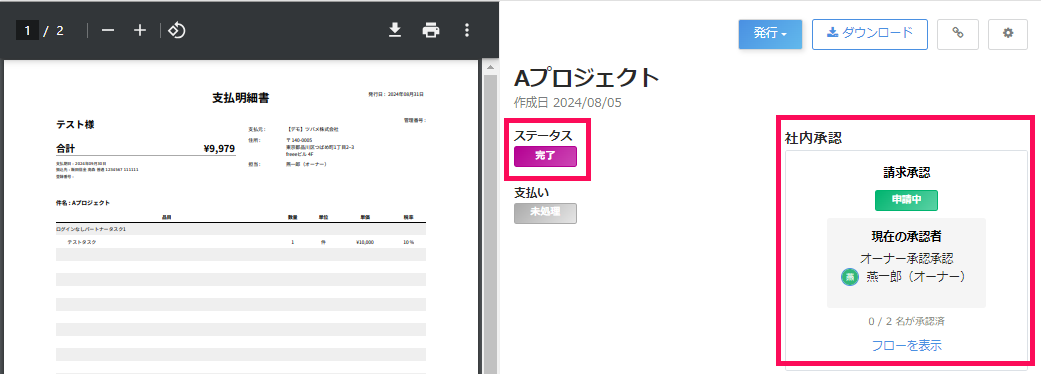Edit the PDF page number field

tap(27, 31)
